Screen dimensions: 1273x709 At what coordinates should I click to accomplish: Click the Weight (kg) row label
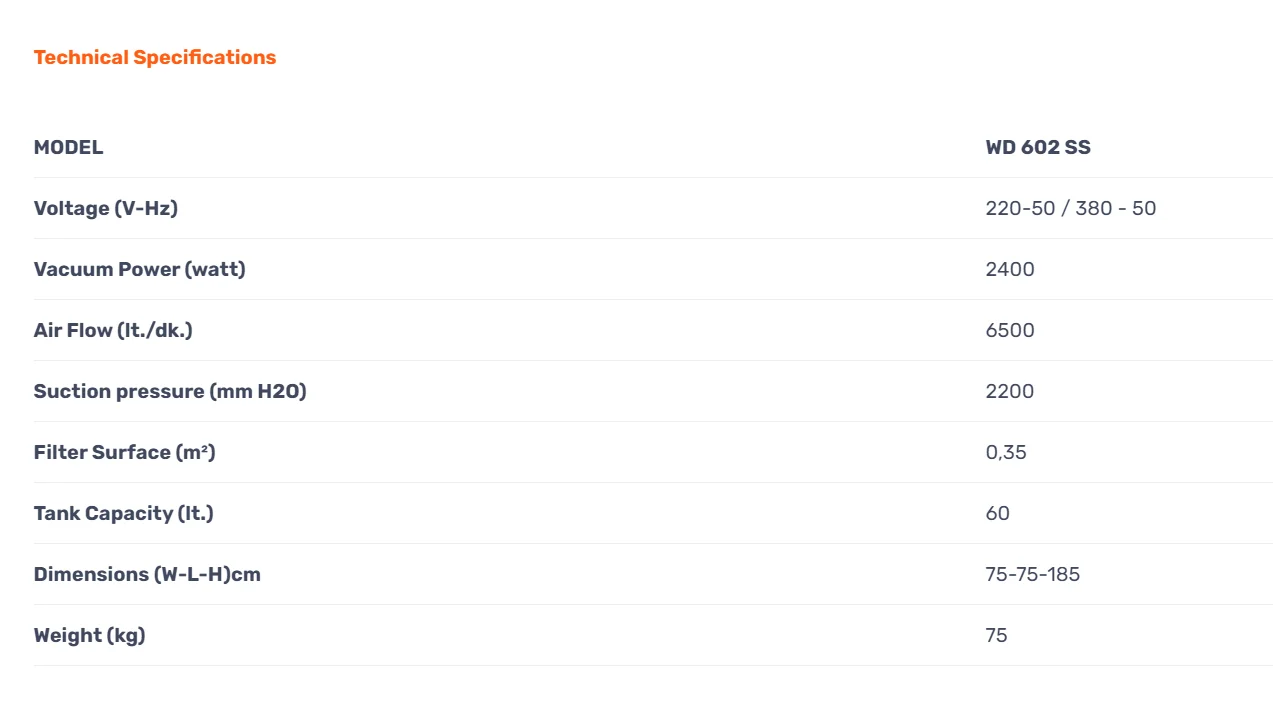tap(89, 635)
